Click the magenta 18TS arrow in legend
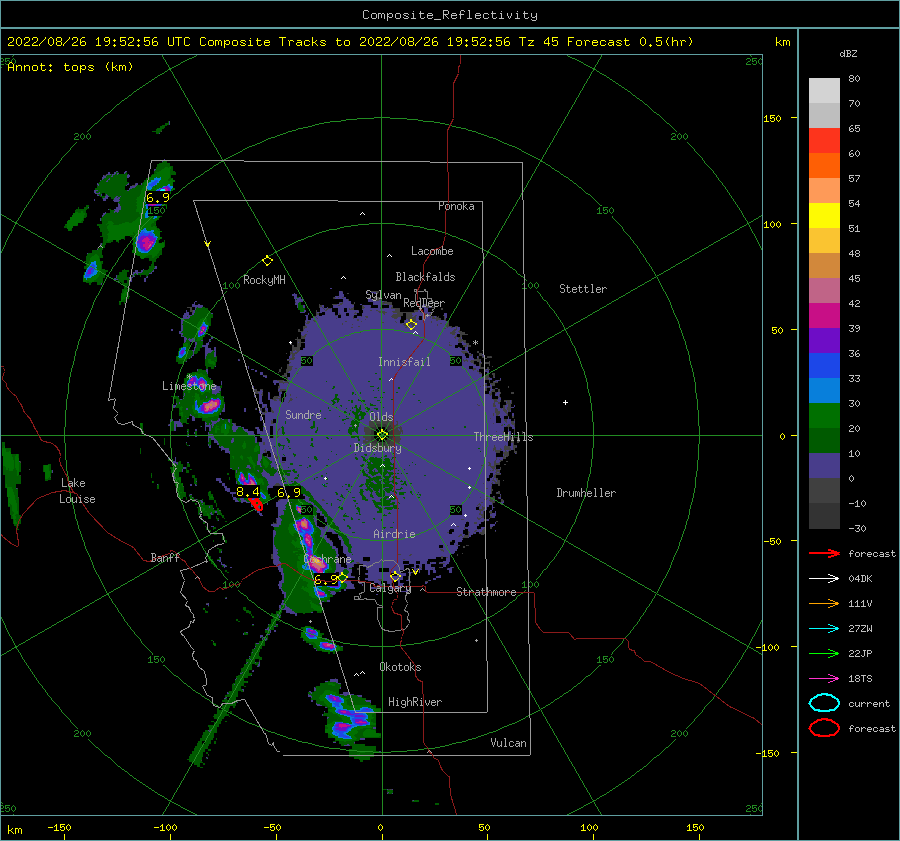 click(824, 679)
